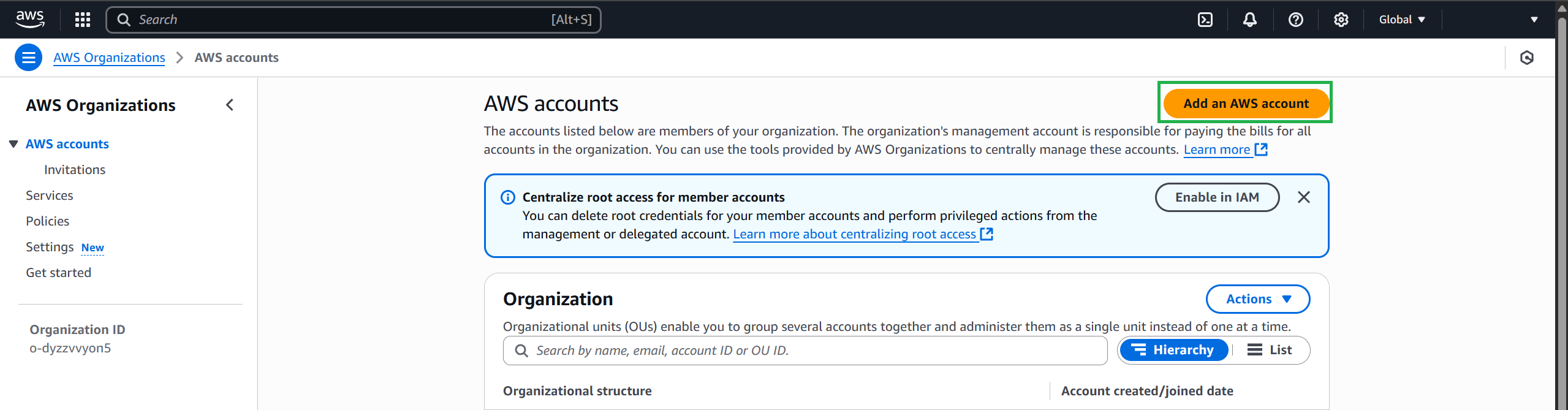Open the services grid menu icon

pos(83,20)
